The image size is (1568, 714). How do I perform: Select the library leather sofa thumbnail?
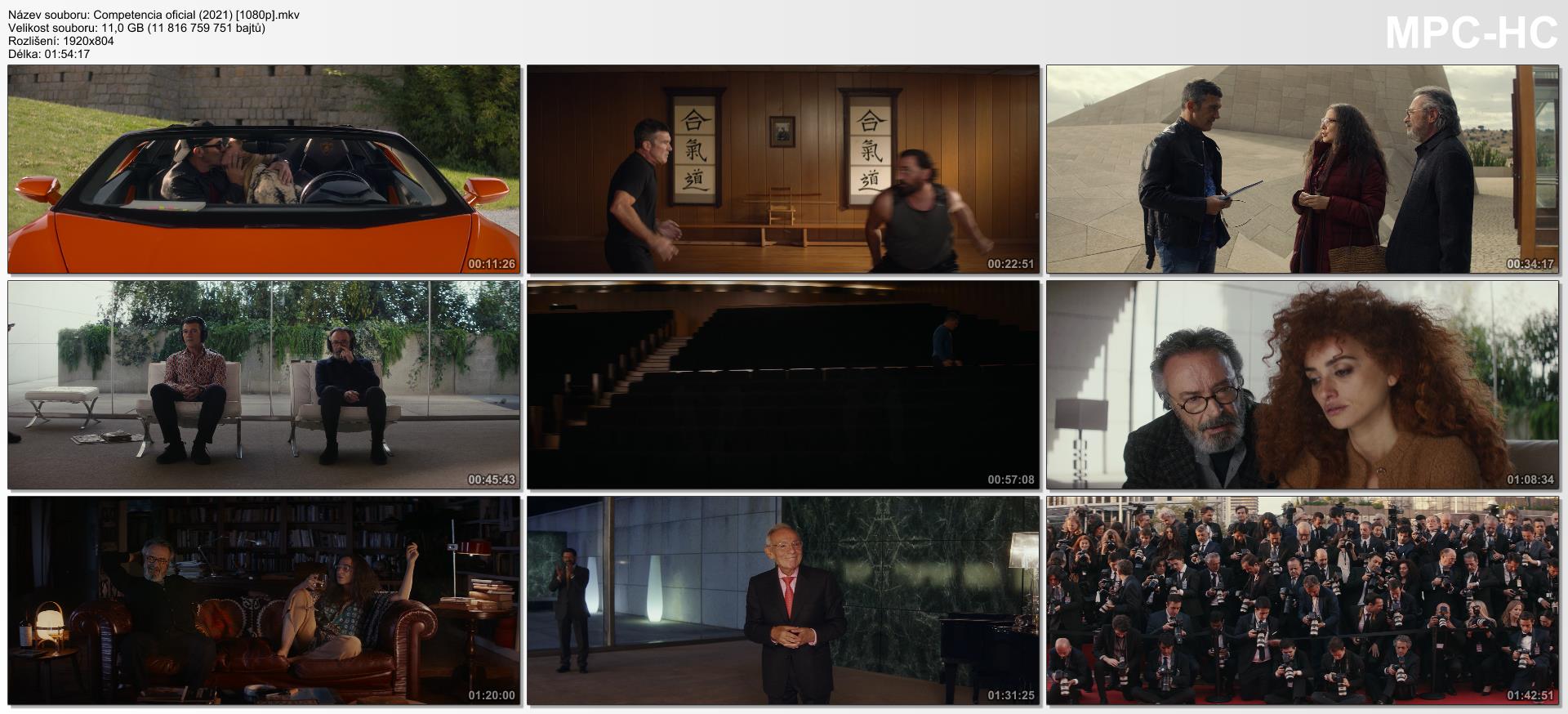click(263, 600)
